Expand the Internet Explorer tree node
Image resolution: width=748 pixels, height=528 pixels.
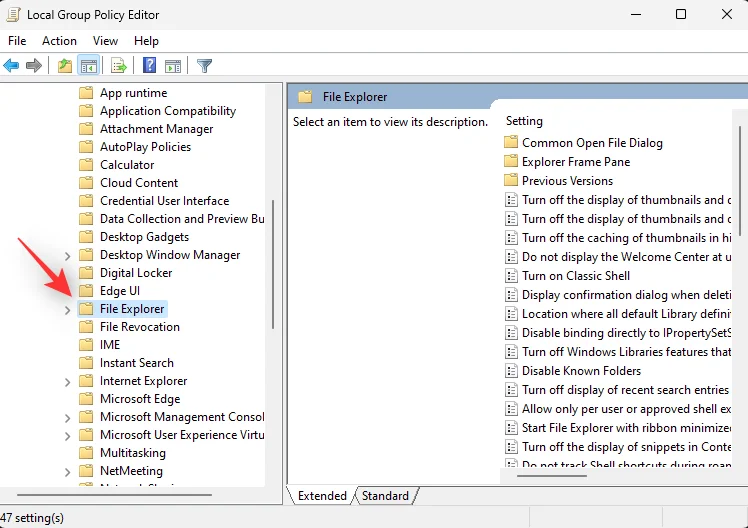tap(67, 382)
